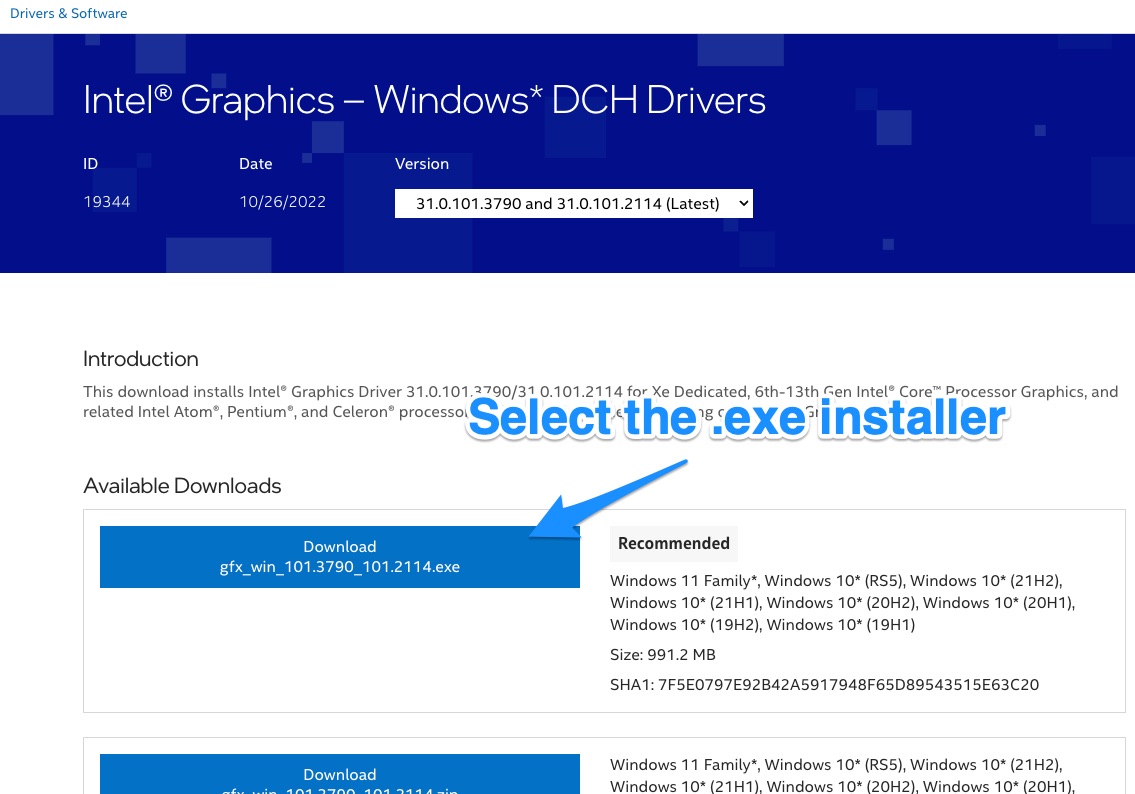Click the ID column label
This screenshot has height=794, width=1135.
(90, 164)
